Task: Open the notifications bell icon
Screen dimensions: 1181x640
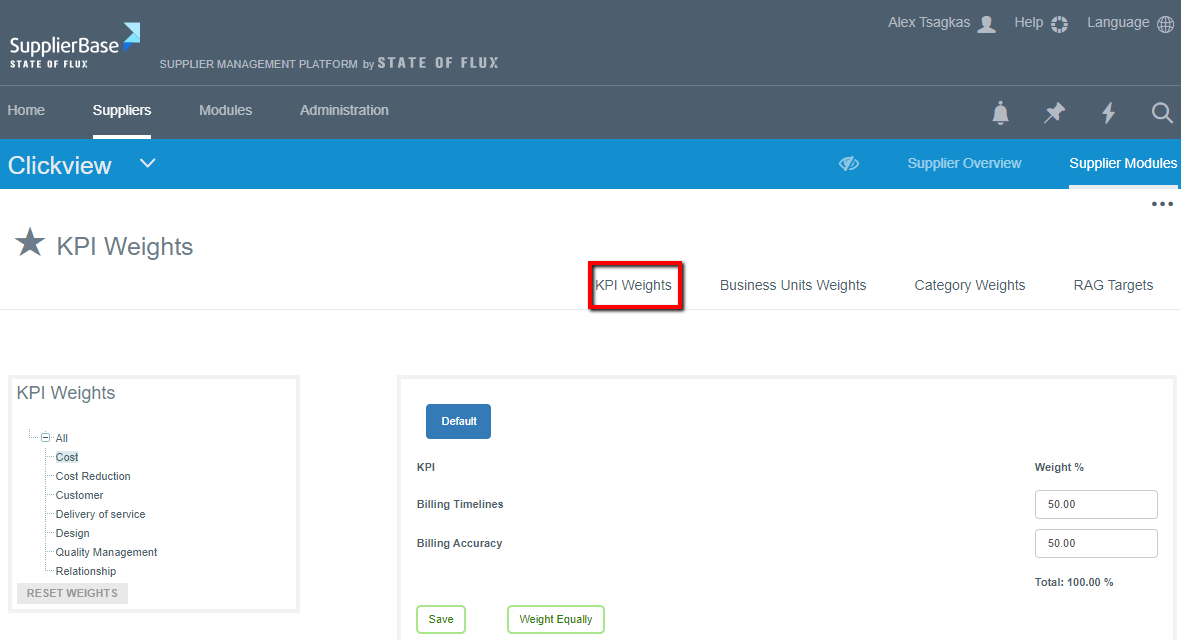Action: 1000,113
